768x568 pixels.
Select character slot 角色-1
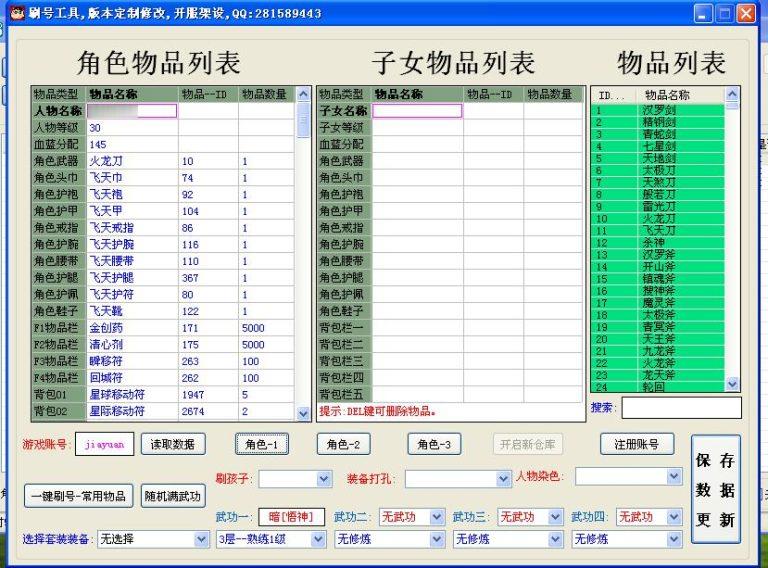263,444
